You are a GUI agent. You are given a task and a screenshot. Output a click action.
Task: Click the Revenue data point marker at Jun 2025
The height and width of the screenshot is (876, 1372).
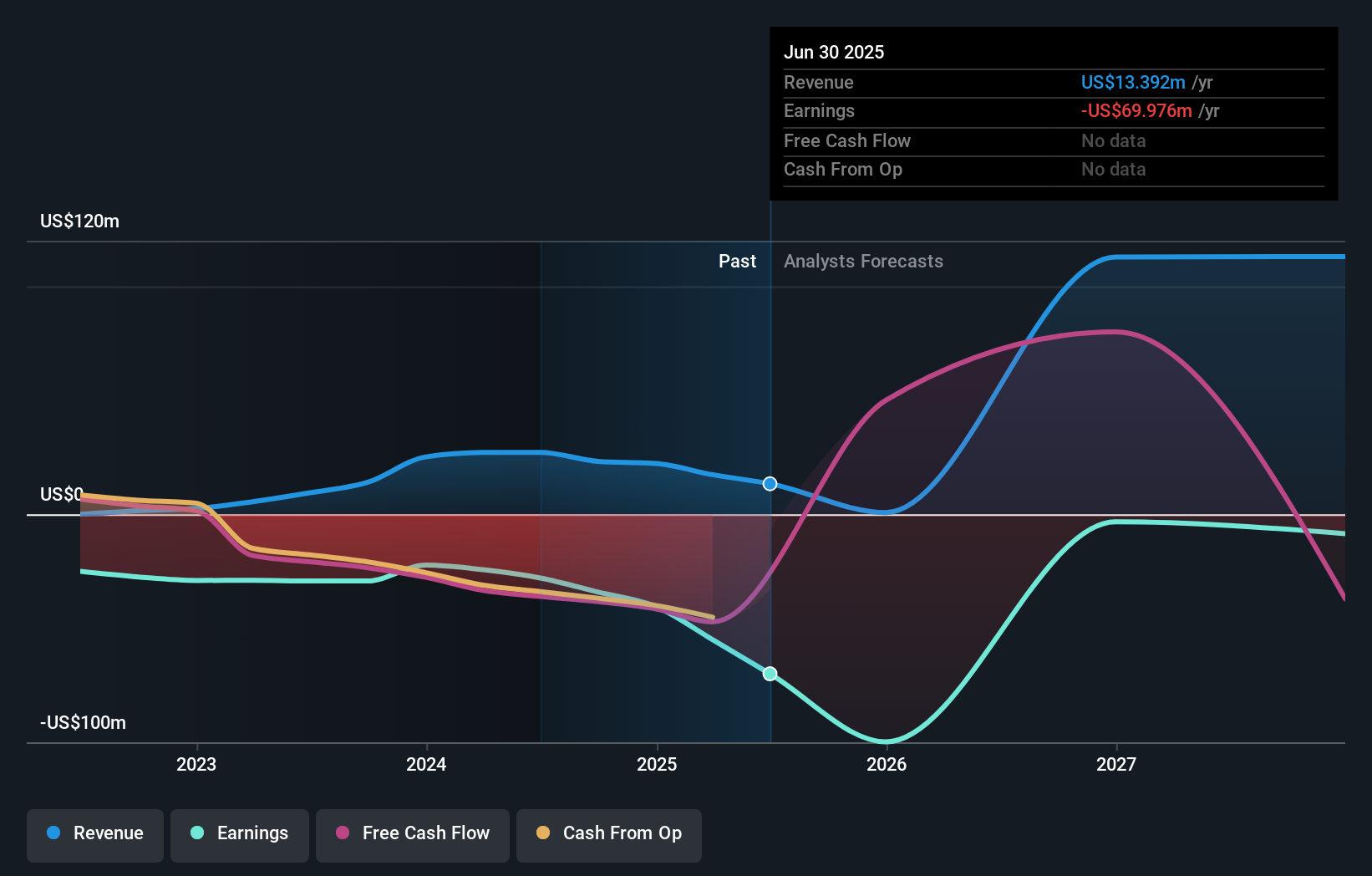point(770,484)
